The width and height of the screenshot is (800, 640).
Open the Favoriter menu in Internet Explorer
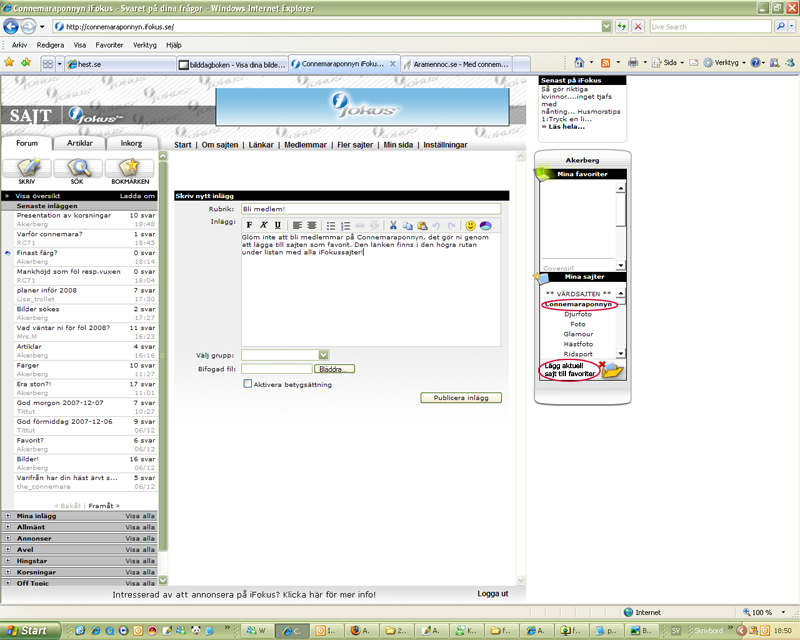point(109,45)
